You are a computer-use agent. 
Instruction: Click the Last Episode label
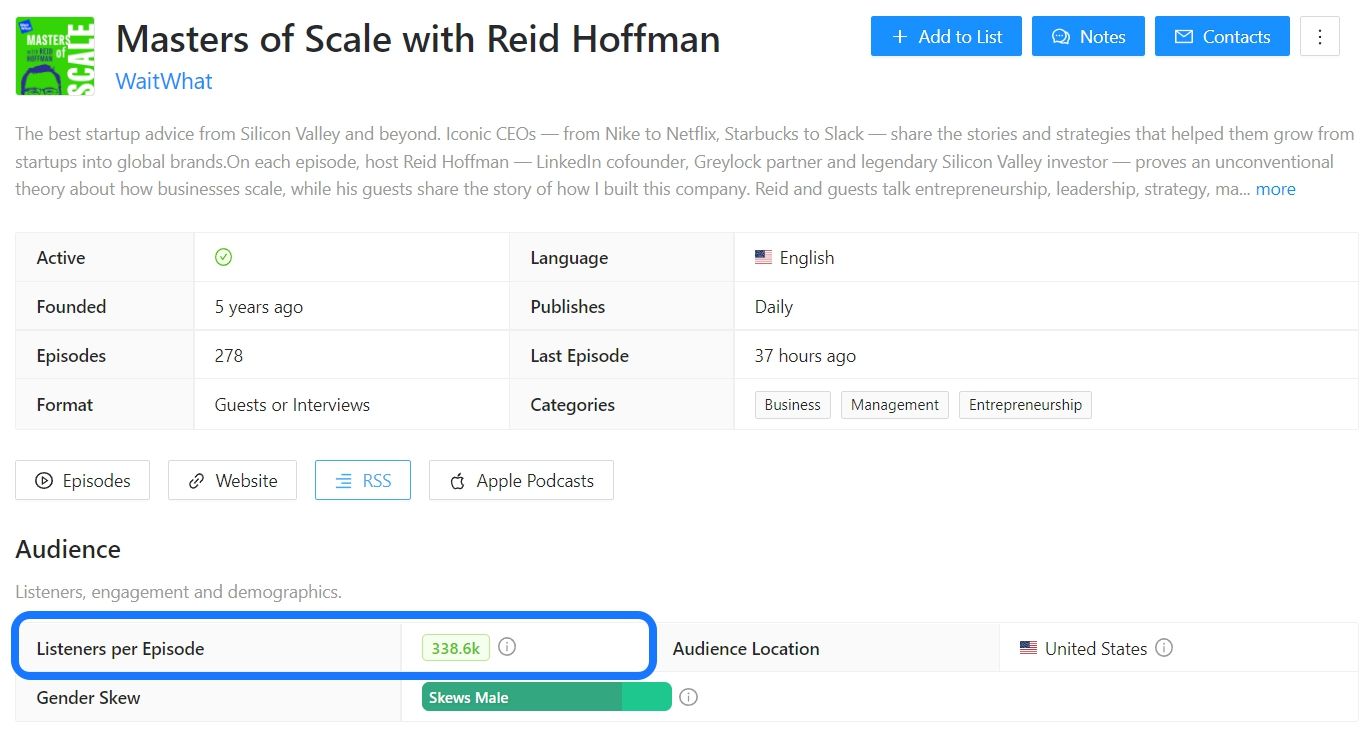pos(580,355)
